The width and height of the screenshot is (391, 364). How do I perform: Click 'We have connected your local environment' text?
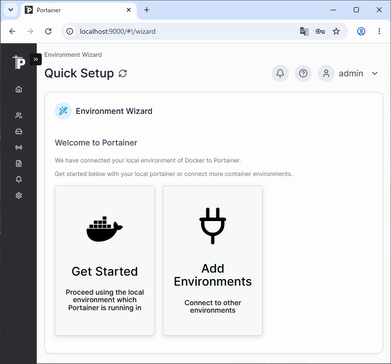coord(148,161)
